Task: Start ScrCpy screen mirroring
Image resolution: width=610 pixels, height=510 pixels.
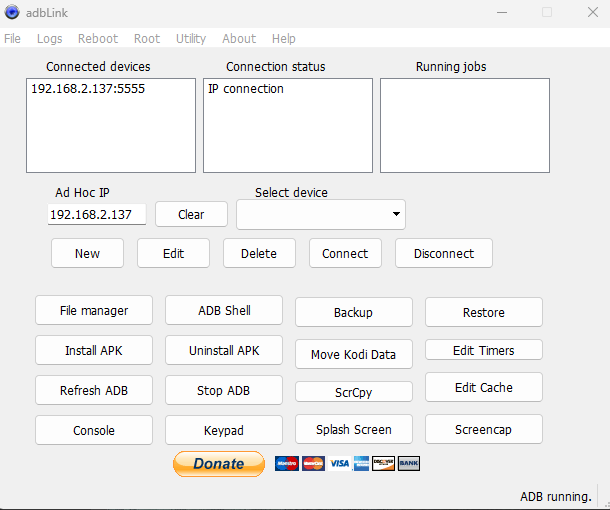Action: [x=353, y=393]
